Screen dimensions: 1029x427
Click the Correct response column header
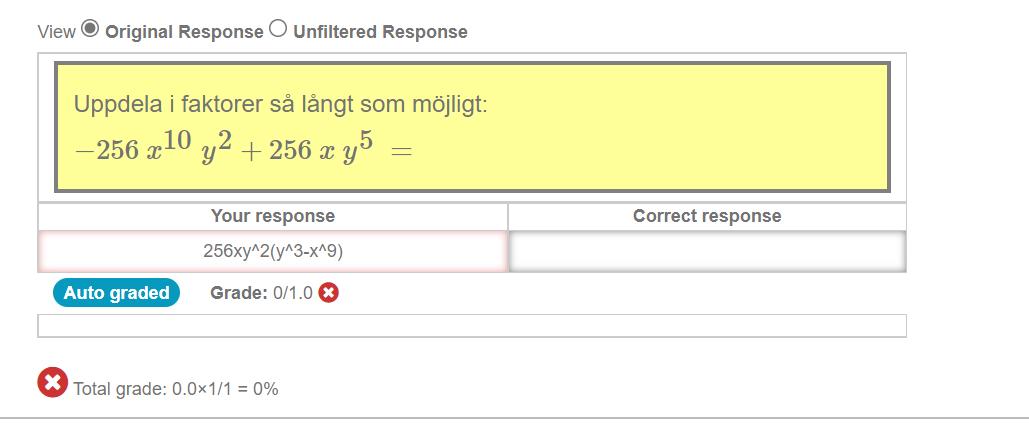[x=707, y=216]
